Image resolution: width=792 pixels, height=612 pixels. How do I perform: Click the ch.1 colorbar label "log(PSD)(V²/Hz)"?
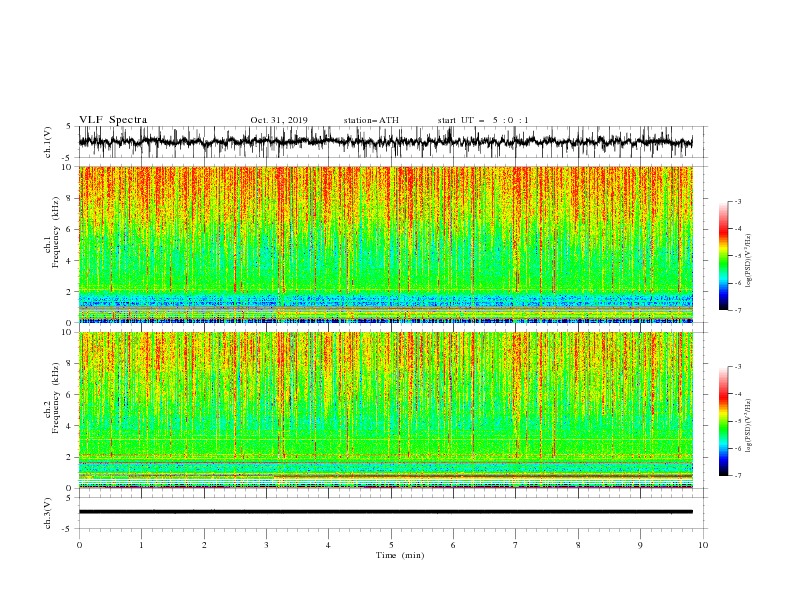[748, 261]
